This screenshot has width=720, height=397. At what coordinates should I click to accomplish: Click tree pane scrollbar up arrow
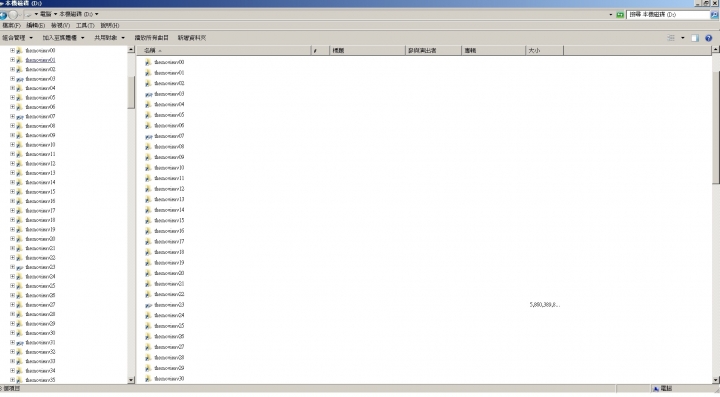pyautogui.click(x=131, y=50)
